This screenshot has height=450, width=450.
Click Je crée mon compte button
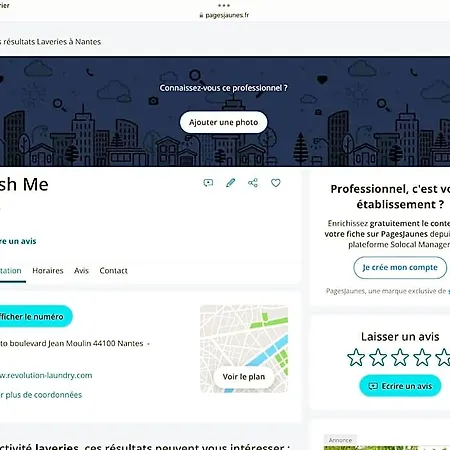(x=400, y=268)
